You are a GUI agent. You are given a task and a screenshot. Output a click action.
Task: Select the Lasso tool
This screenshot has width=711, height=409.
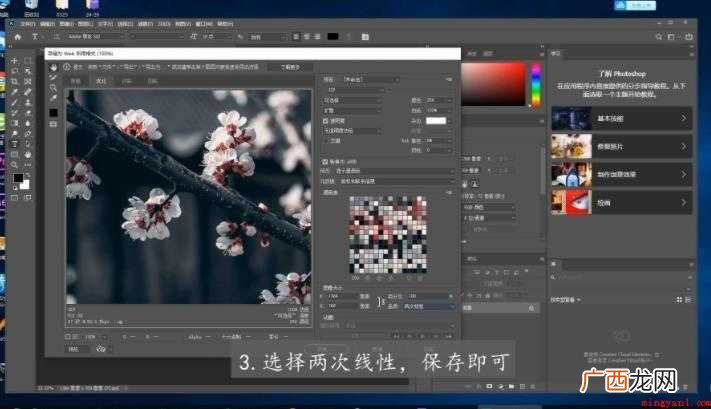(x=15, y=71)
